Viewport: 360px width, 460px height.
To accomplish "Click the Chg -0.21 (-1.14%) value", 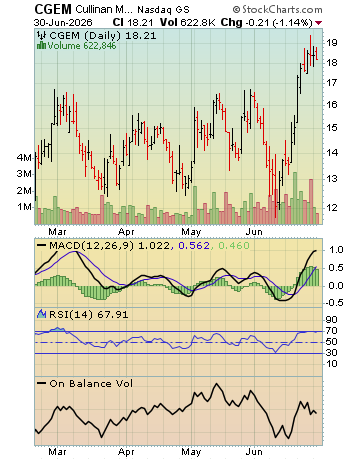I will click(267, 23).
